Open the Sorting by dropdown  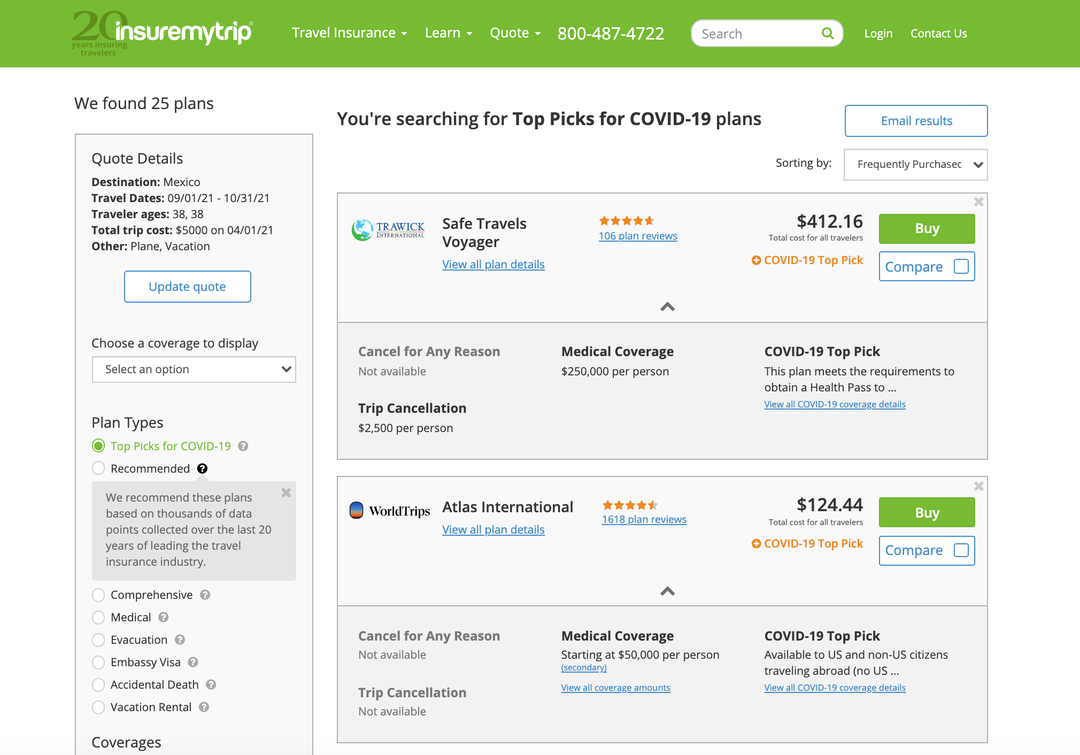tap(914, 164)
